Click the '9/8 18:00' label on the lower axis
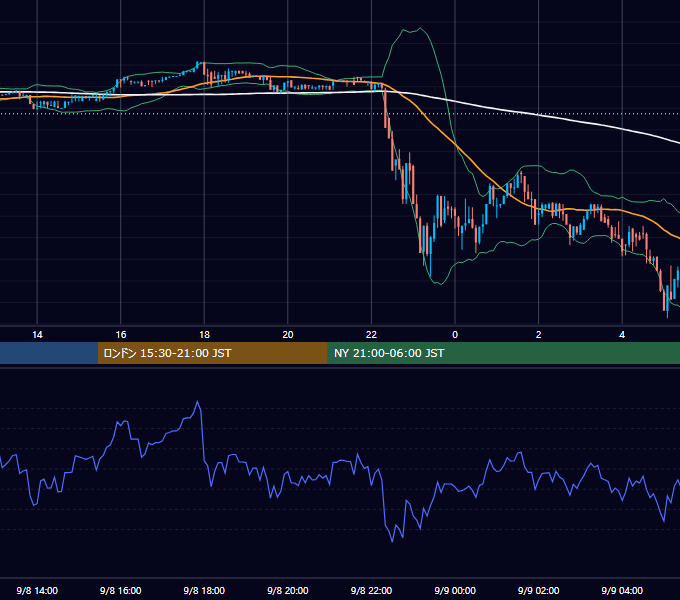680x600 pixels. [204, 590]
